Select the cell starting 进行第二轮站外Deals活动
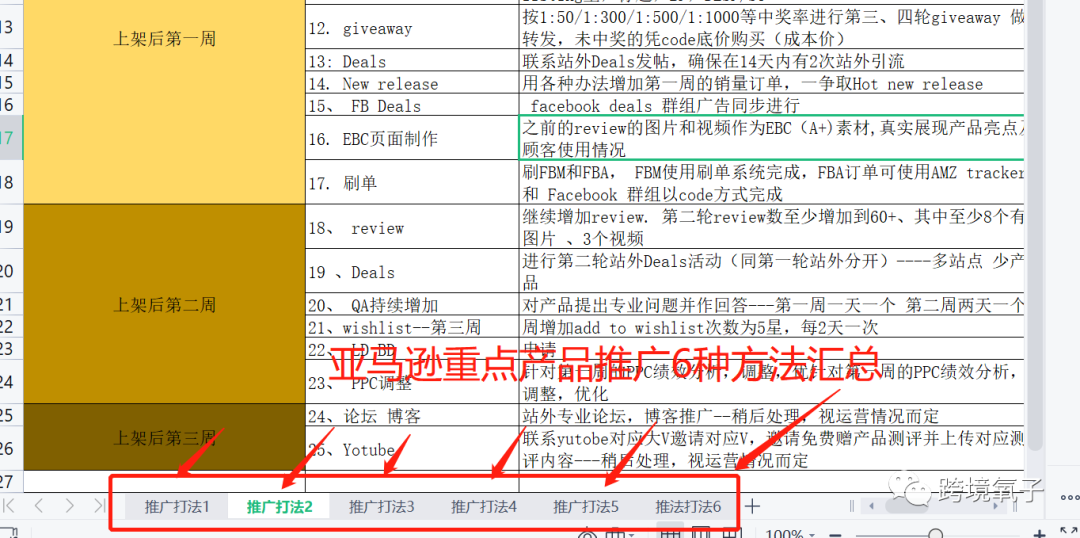 (772, 271)
